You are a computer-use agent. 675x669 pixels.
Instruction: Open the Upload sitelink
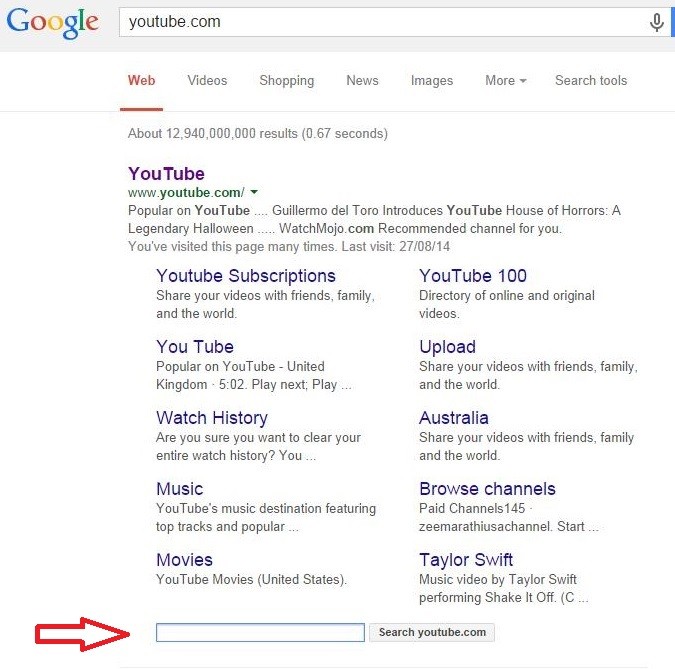(x=447, y=347)
